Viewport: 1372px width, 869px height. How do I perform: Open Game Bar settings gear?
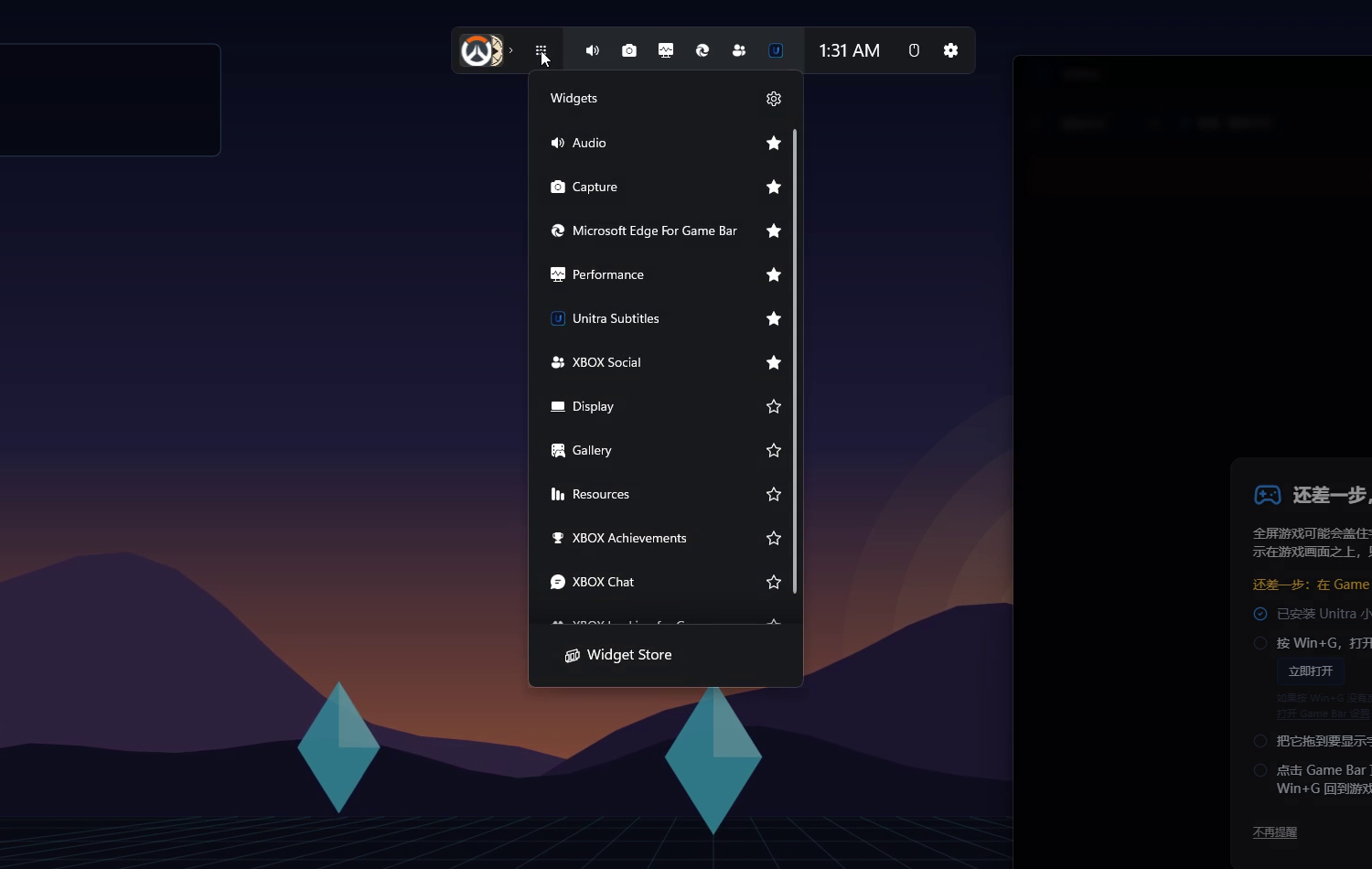pyautogui.click(x=951, y=50)
